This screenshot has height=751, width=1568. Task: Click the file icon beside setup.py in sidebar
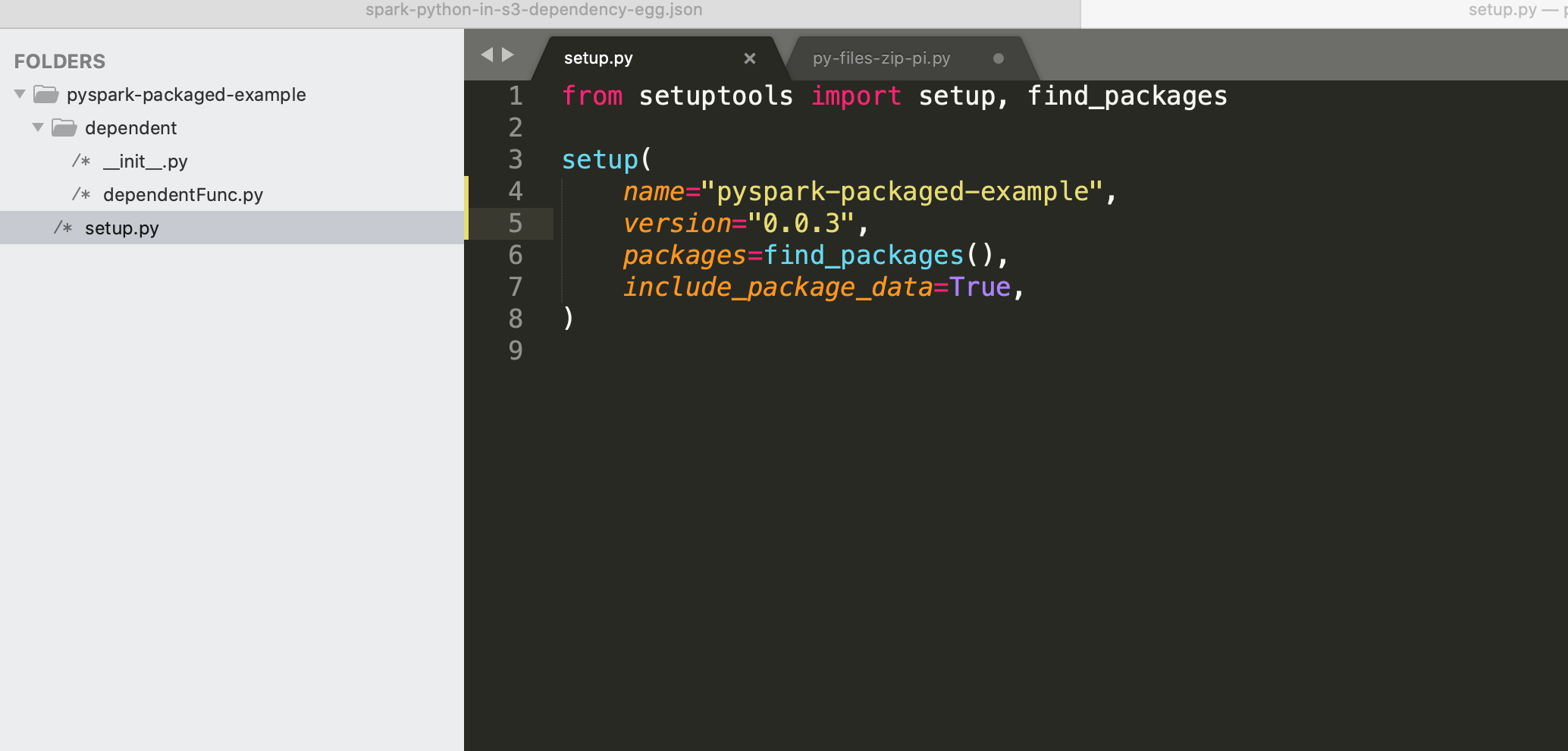click(x=63, y=228)
